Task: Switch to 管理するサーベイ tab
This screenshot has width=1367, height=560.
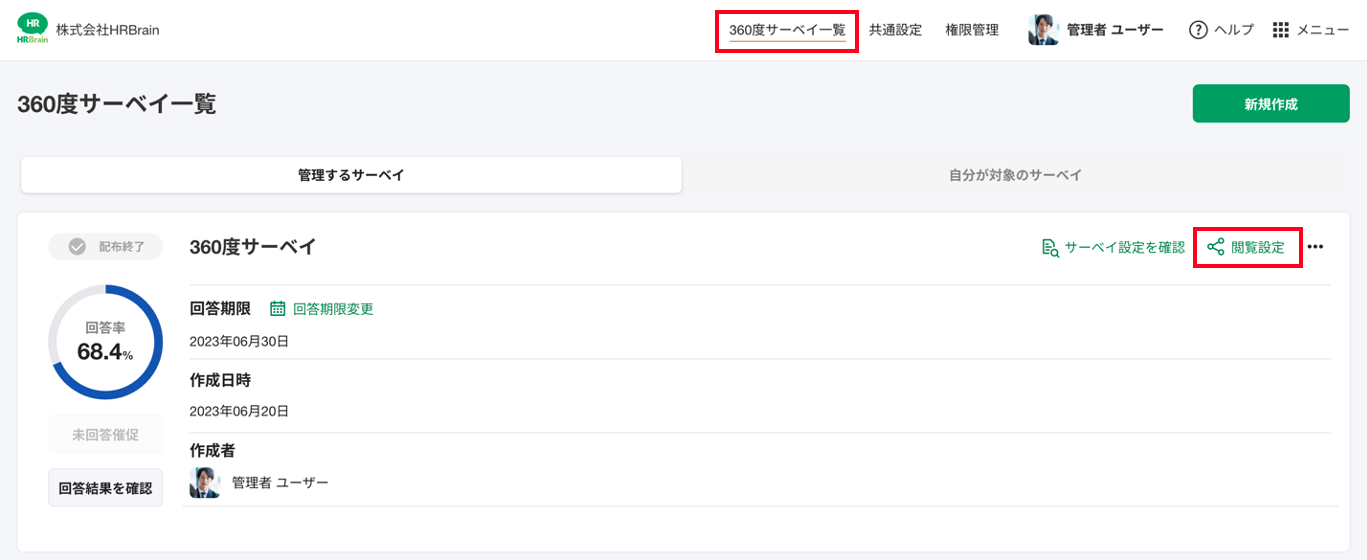Action: click(x=351, y=175)
